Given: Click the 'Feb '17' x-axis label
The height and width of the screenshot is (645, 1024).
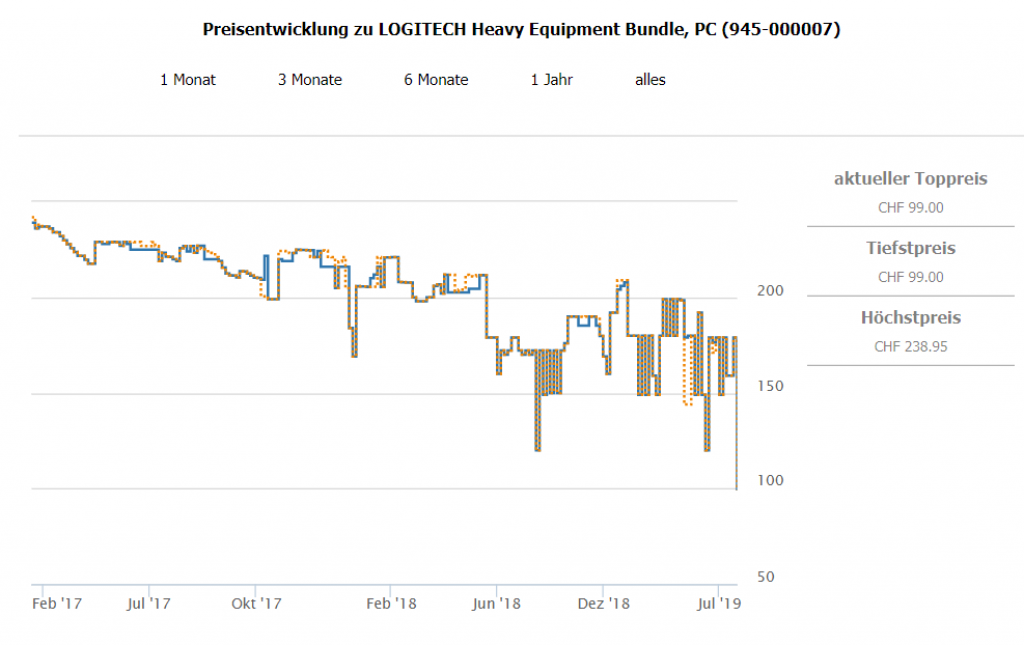Looking at the screenshot, I should (57, 604).
